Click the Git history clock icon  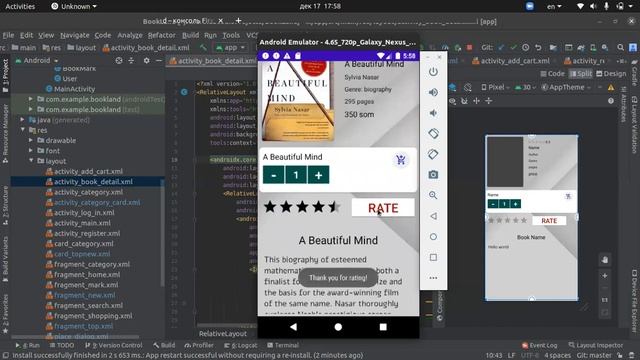[526, 47]
